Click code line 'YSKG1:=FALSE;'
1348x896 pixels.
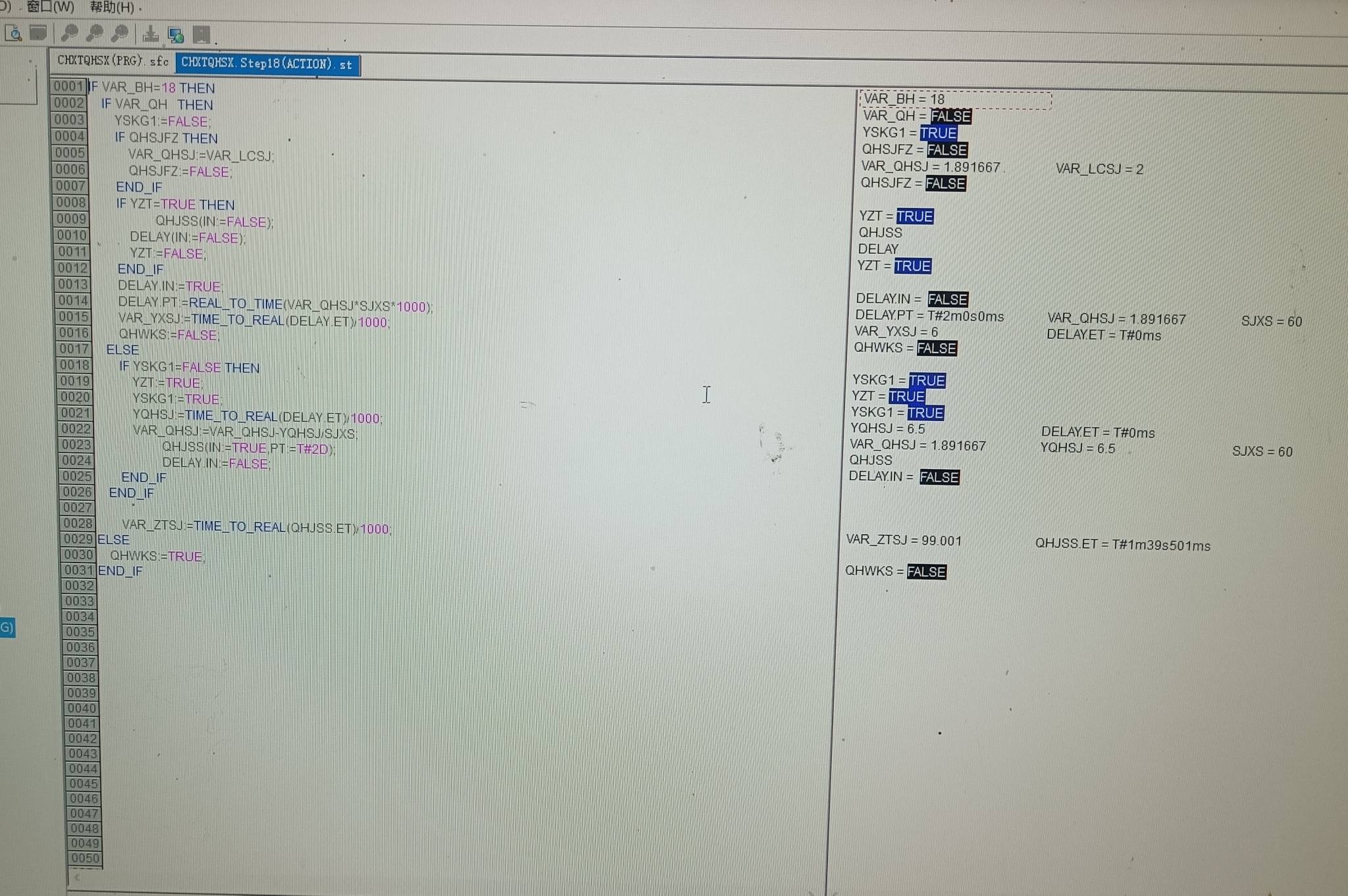[x=163, y=121]
